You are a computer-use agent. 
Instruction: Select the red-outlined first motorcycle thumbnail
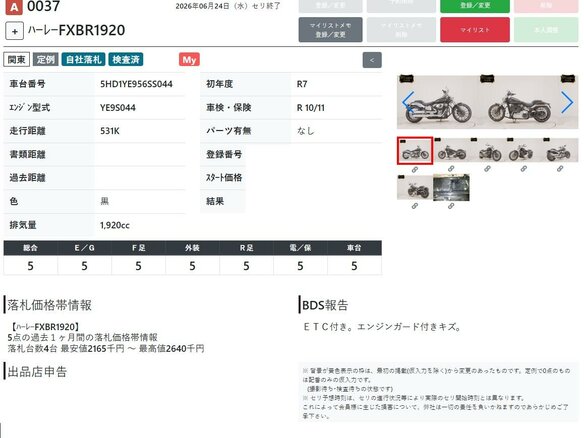click(x=415, y=150)
